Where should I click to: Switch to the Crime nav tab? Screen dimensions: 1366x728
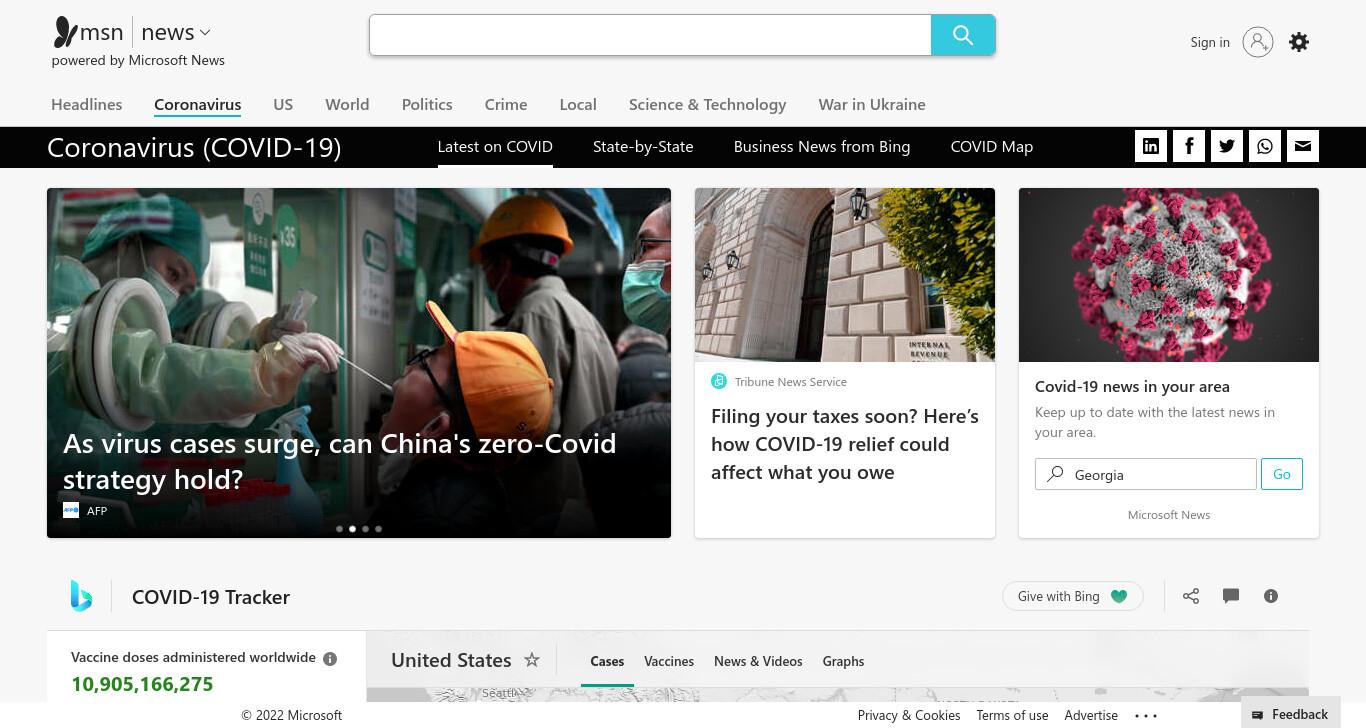tap(506, 104)
